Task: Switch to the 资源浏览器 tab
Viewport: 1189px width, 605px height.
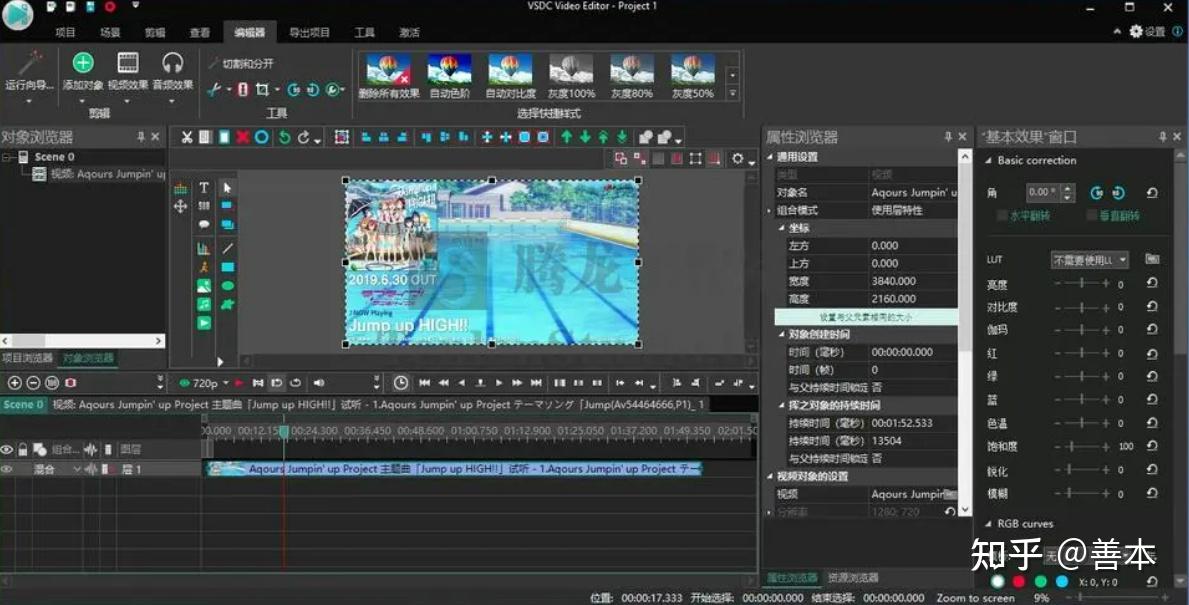Action: pyautogui.click(x=853, y=578)
